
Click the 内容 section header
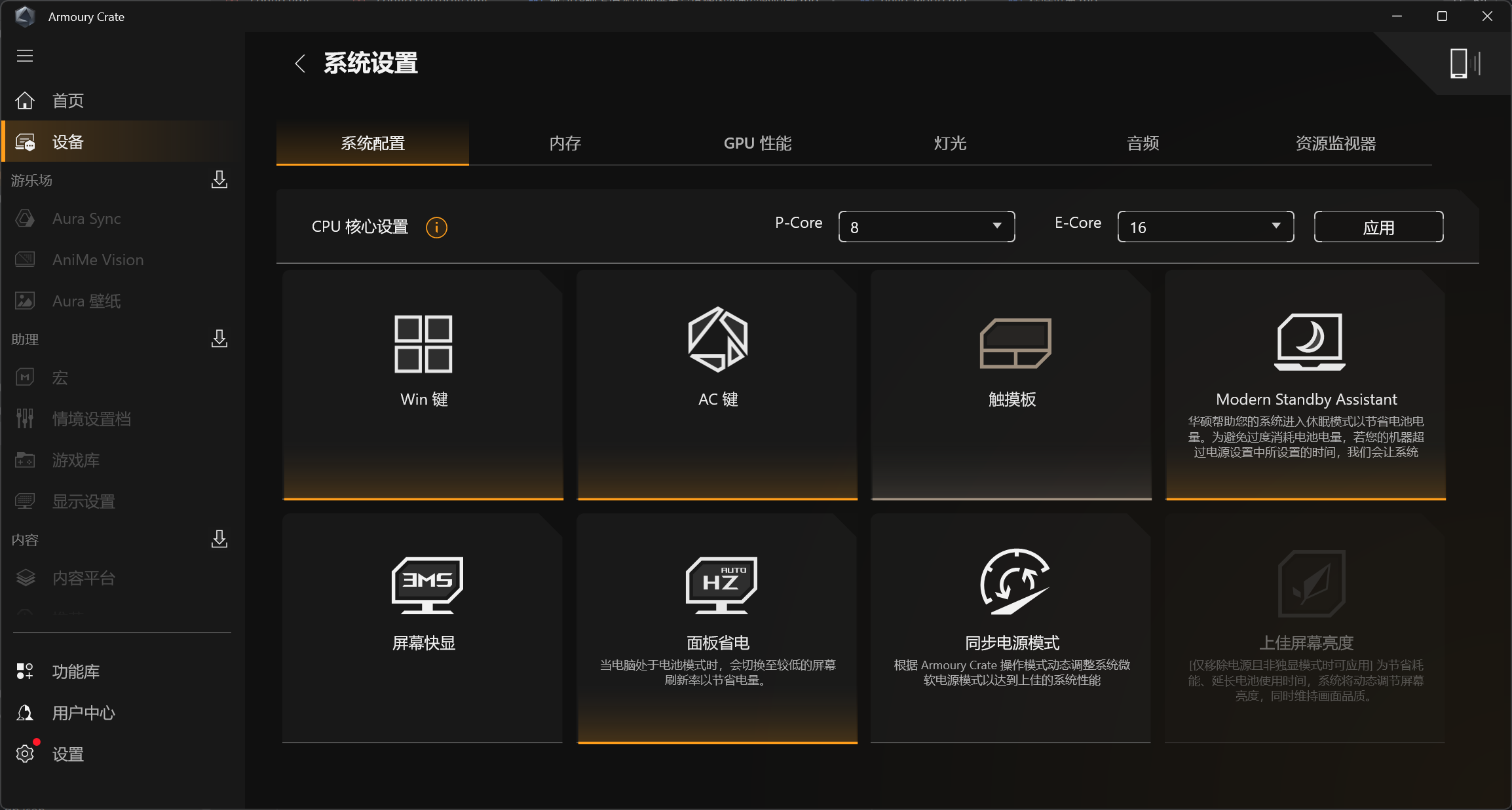click(x=25, y=540)
